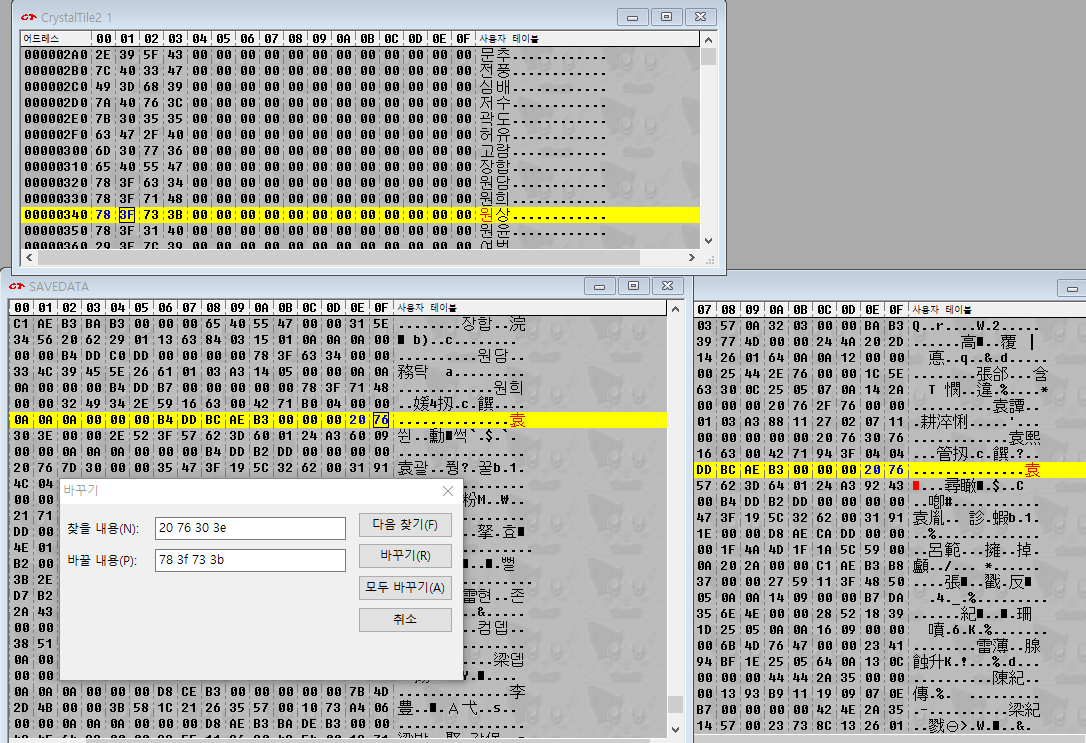Click red 원 character in CrystalTile2 row
Screen dimensions: 1086x743
pyautogui.click(x=487, y=215)
